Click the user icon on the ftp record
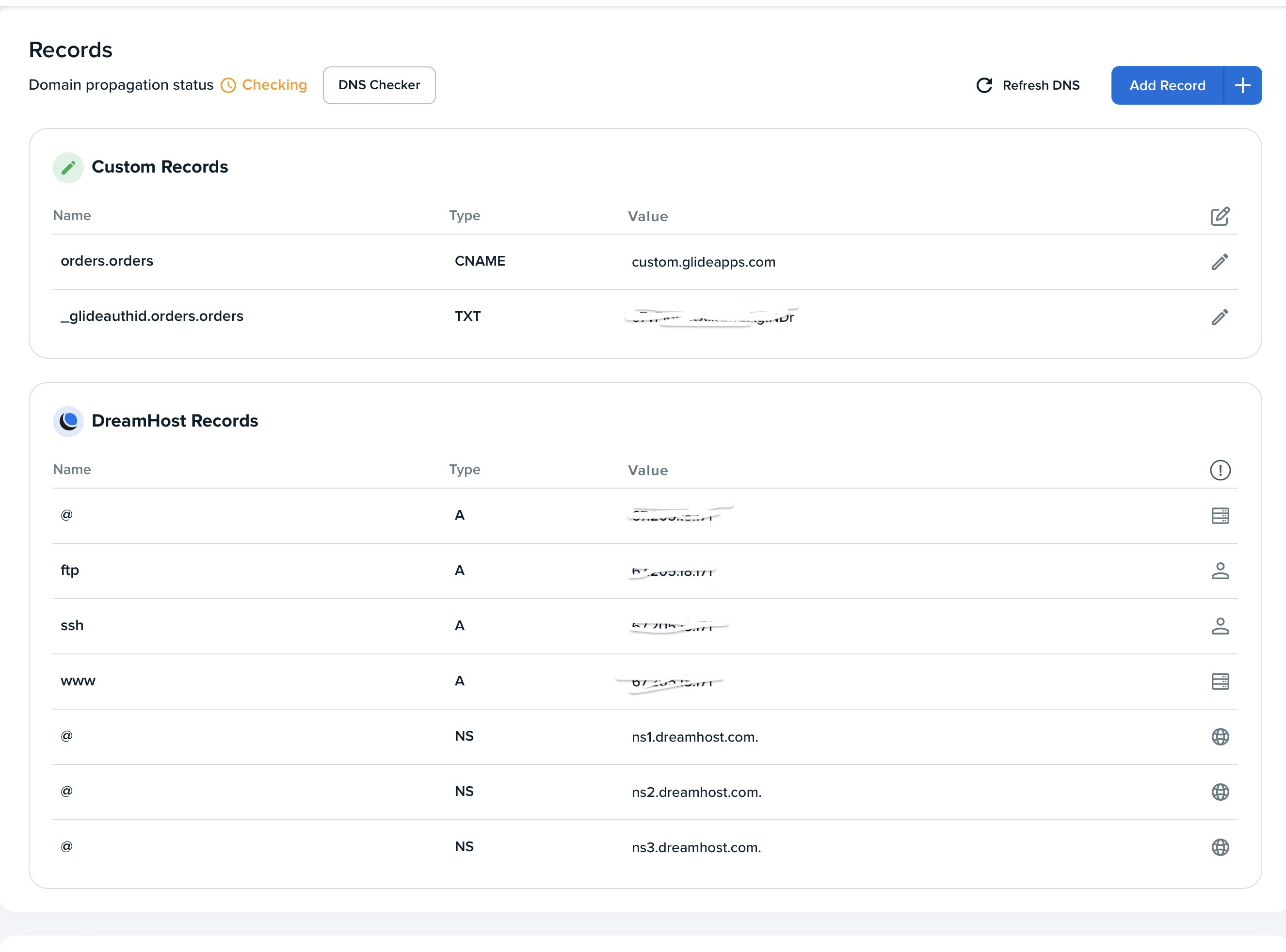This screenshot has height=952, width=1286. coord(1220,571)
